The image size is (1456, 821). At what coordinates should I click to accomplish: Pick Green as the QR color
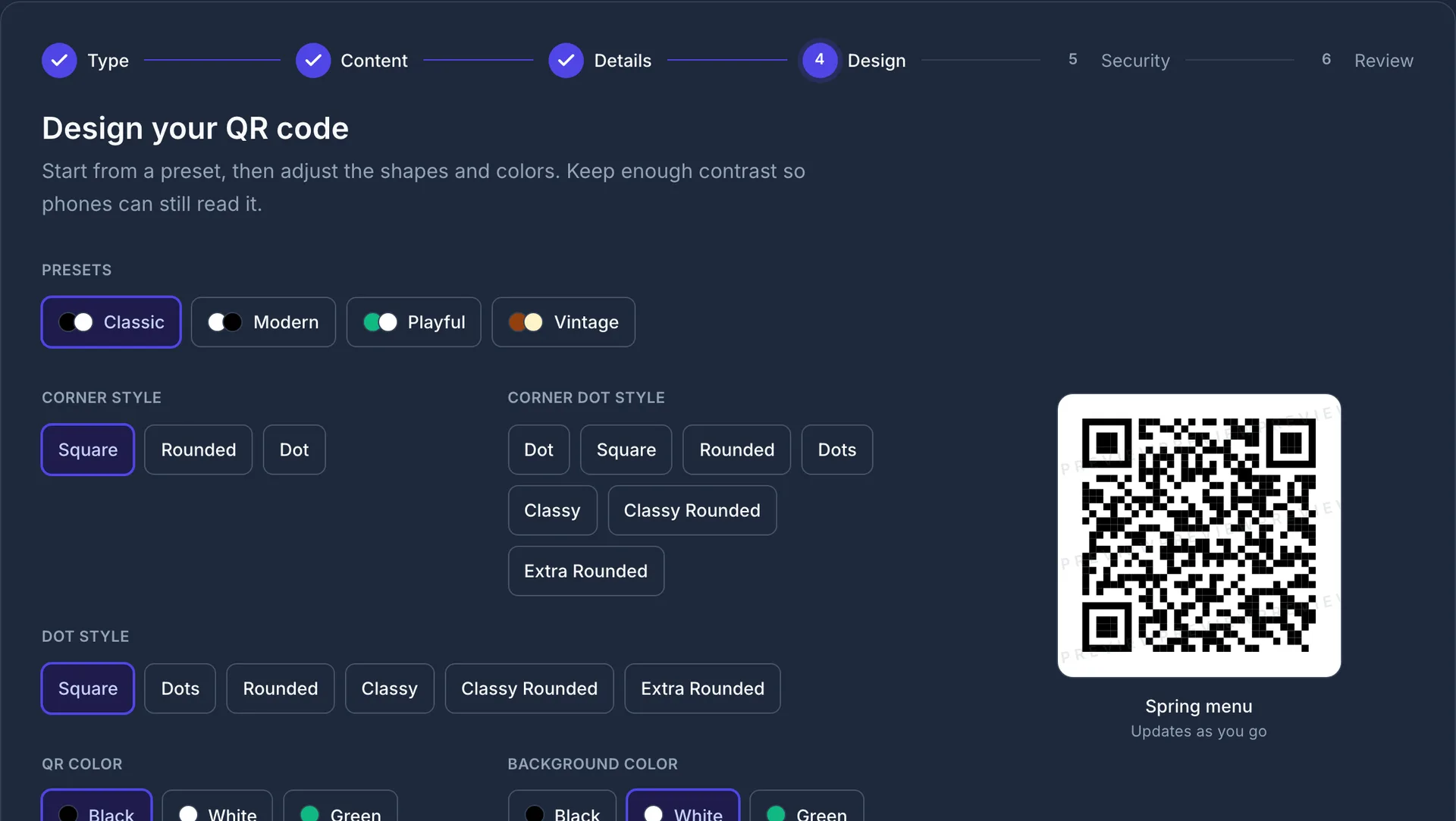coord(340,807)
